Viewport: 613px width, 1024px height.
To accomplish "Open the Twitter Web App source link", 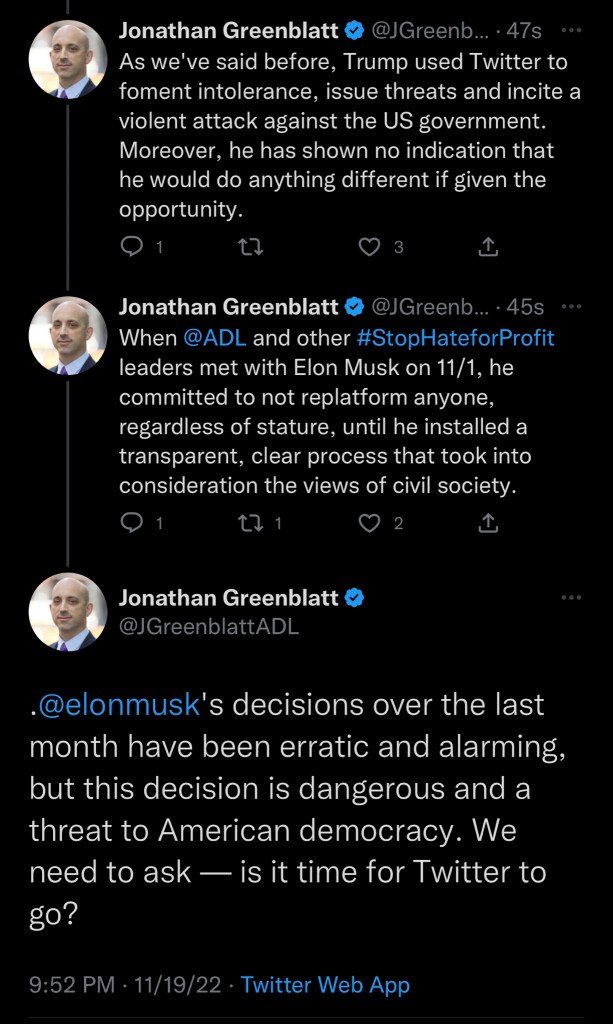I will click(x=325, y=985).
